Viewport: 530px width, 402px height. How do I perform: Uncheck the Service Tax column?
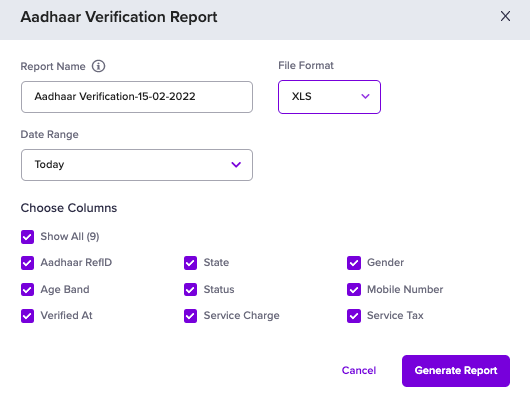[354, 316]
